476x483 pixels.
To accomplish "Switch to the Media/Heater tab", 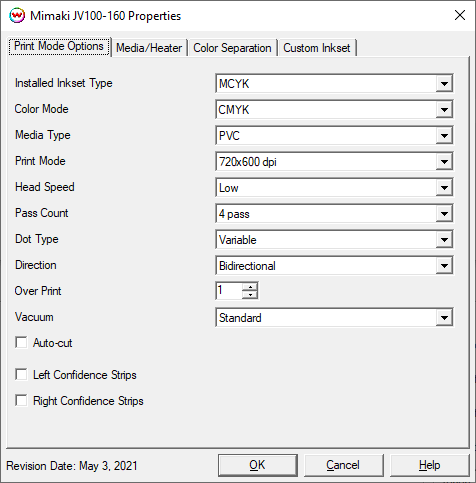I will (x=149, y=48).
